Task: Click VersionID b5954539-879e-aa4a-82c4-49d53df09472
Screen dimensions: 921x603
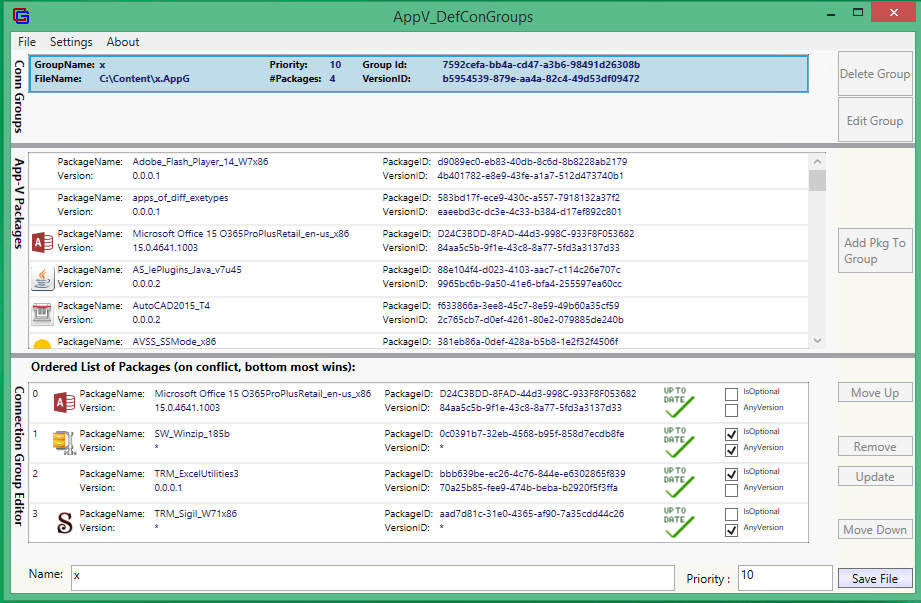Action: pos(541,79)
